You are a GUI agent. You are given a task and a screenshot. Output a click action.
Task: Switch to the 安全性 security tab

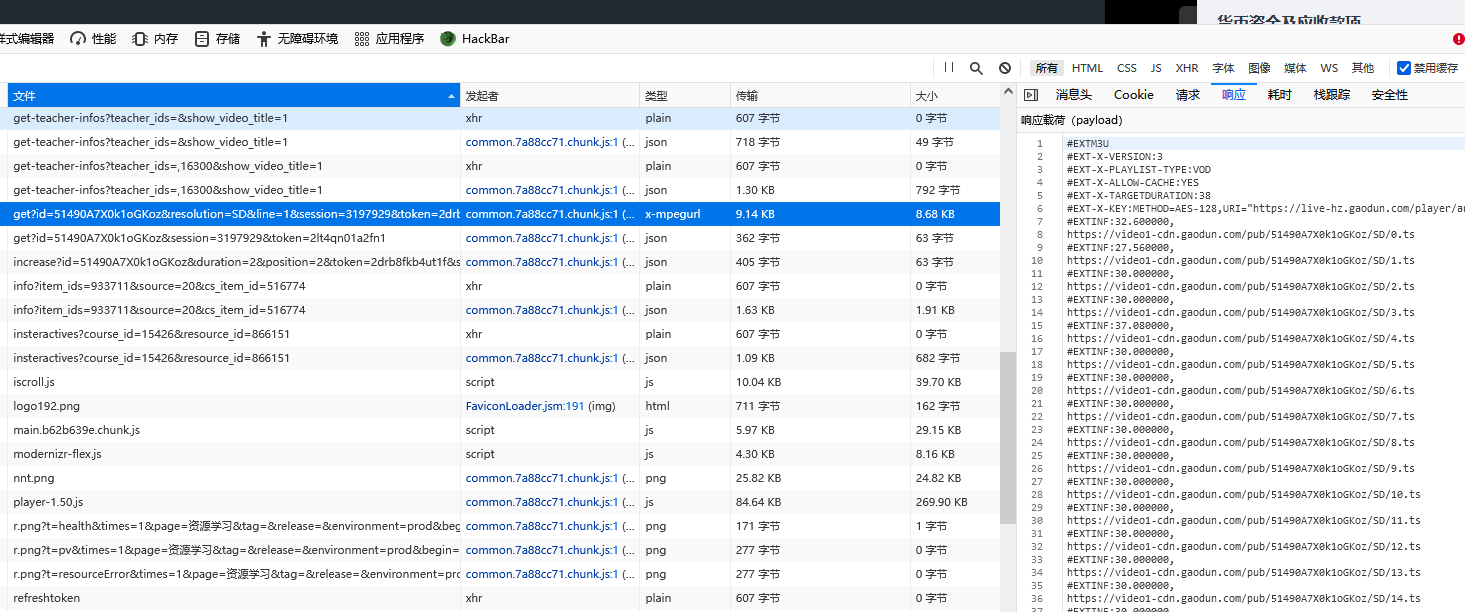(x=1389, y=95)
